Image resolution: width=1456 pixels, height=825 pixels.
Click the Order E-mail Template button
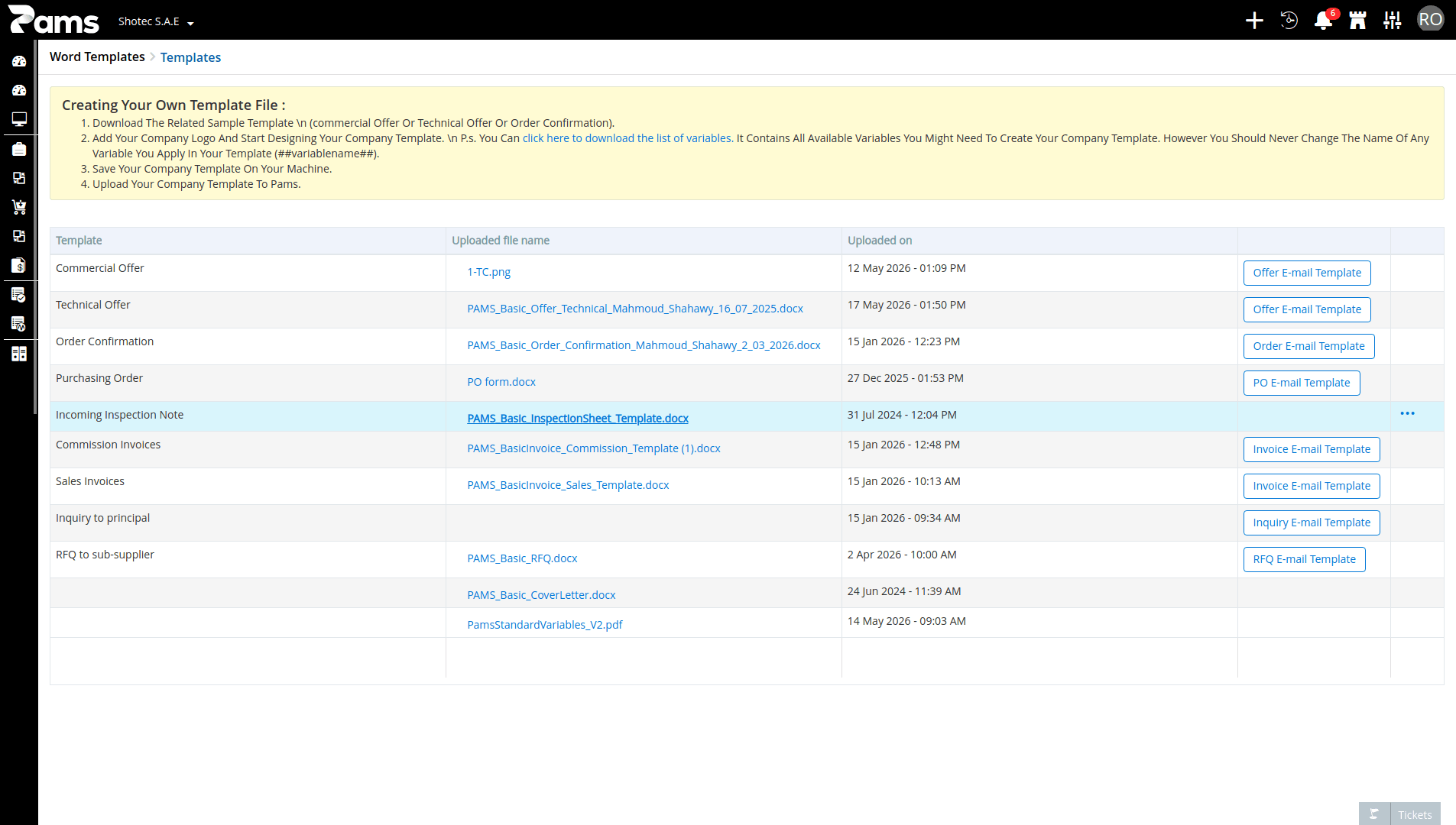1308,346
